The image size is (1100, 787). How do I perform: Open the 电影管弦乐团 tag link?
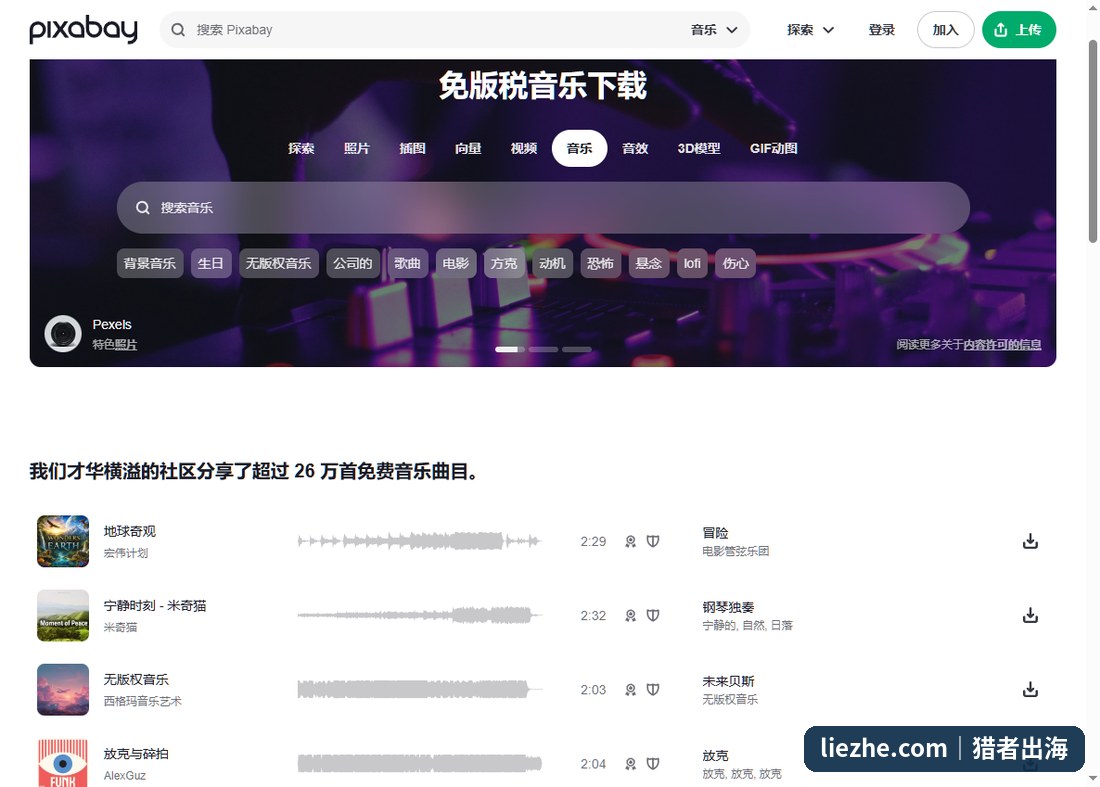point(735,551)
